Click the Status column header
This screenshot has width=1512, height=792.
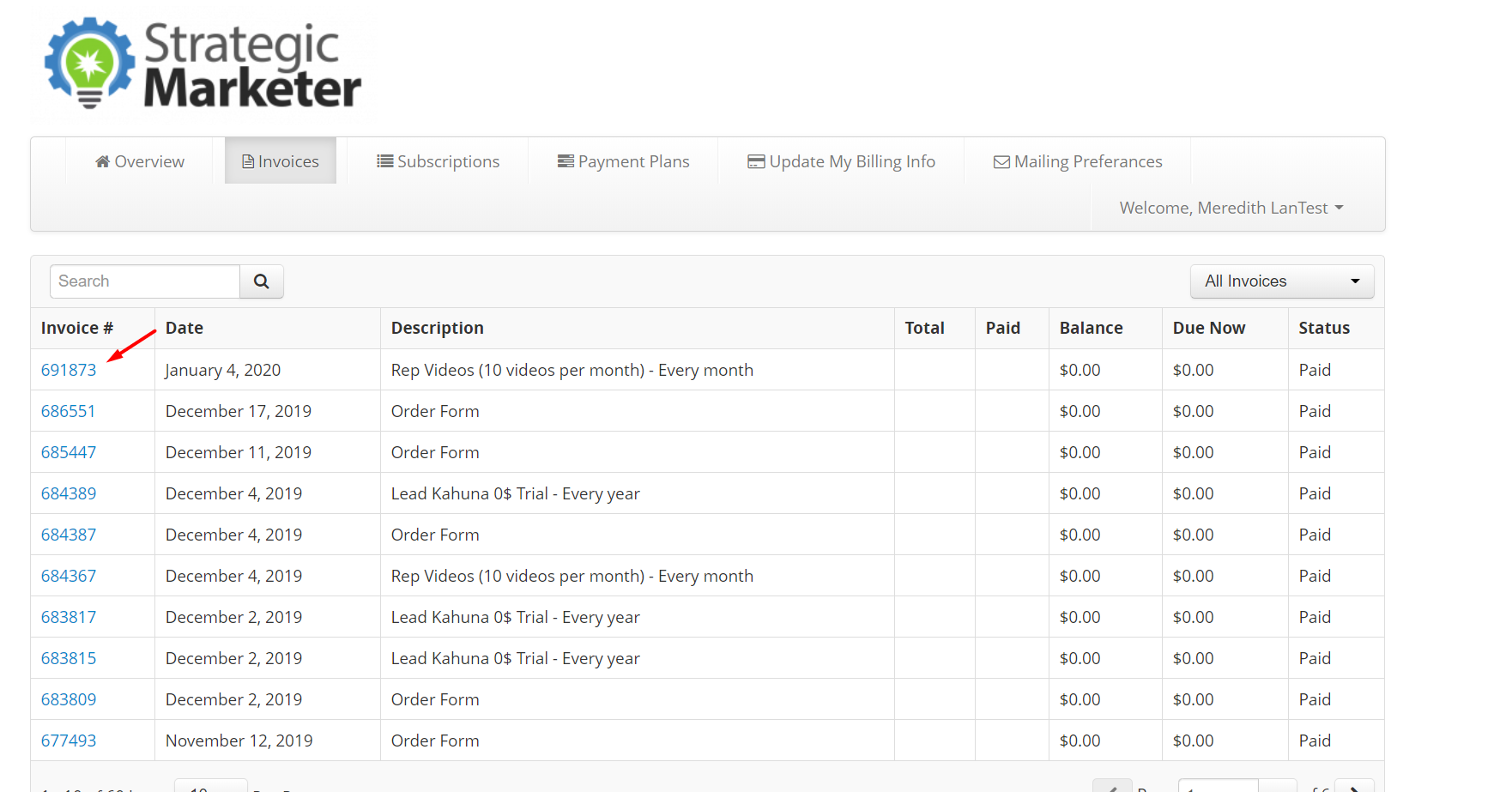(x=1324, y=328)
